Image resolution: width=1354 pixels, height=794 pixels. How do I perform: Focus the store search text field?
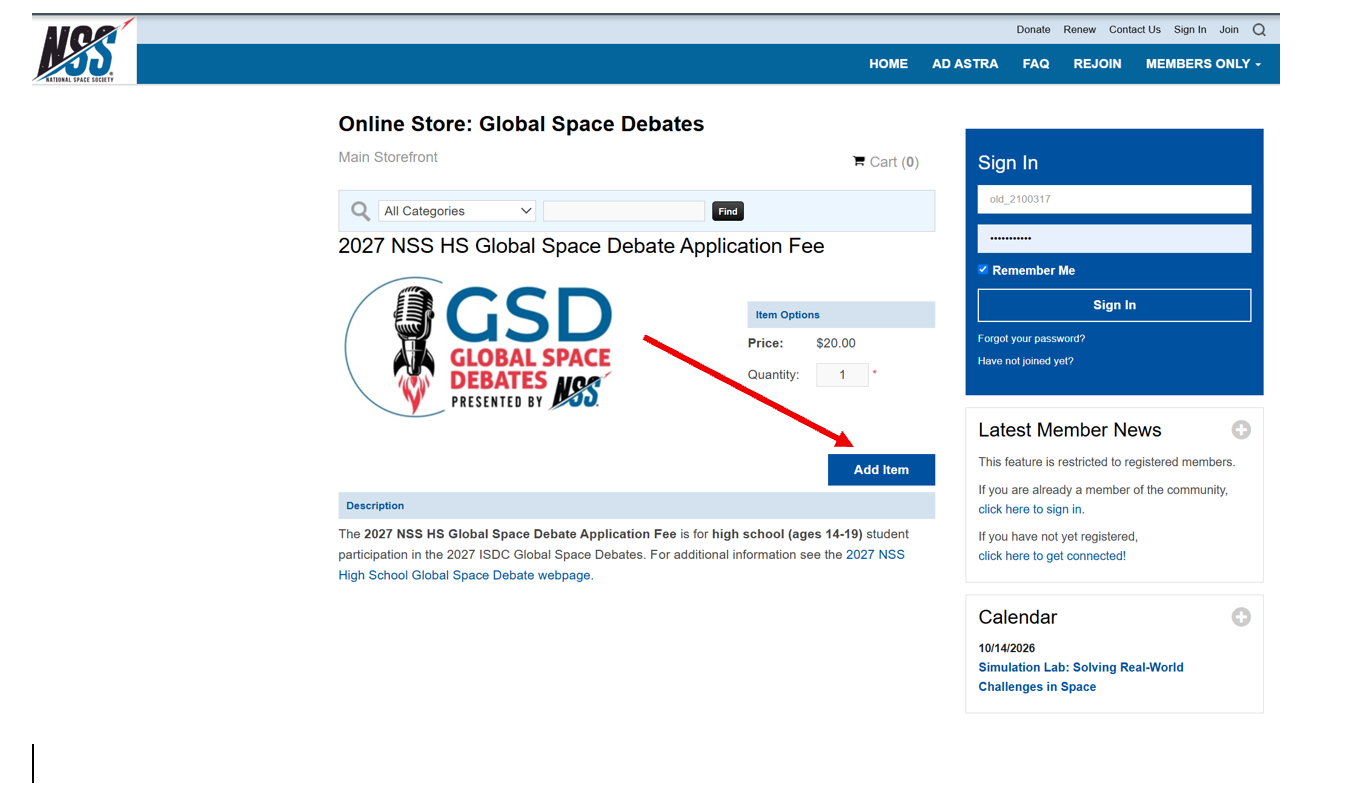[x=624, y=211]
